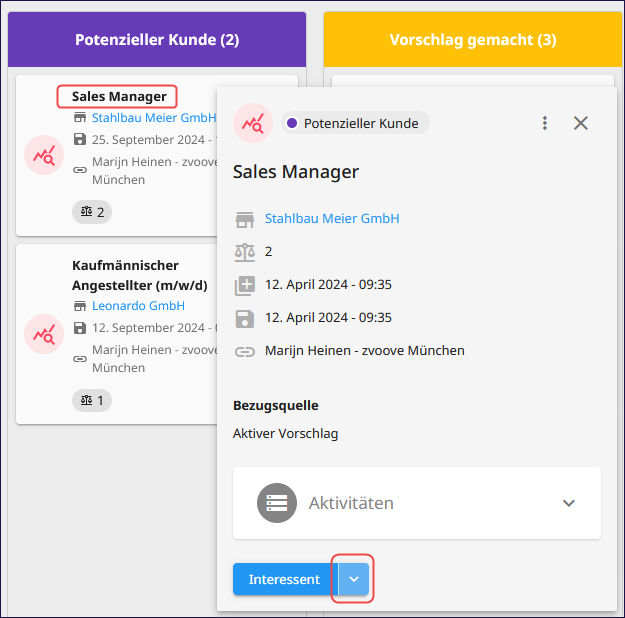Select the Vorschlag gemacht (3) column header
The image size is (625, 618).
coord(473,39)
